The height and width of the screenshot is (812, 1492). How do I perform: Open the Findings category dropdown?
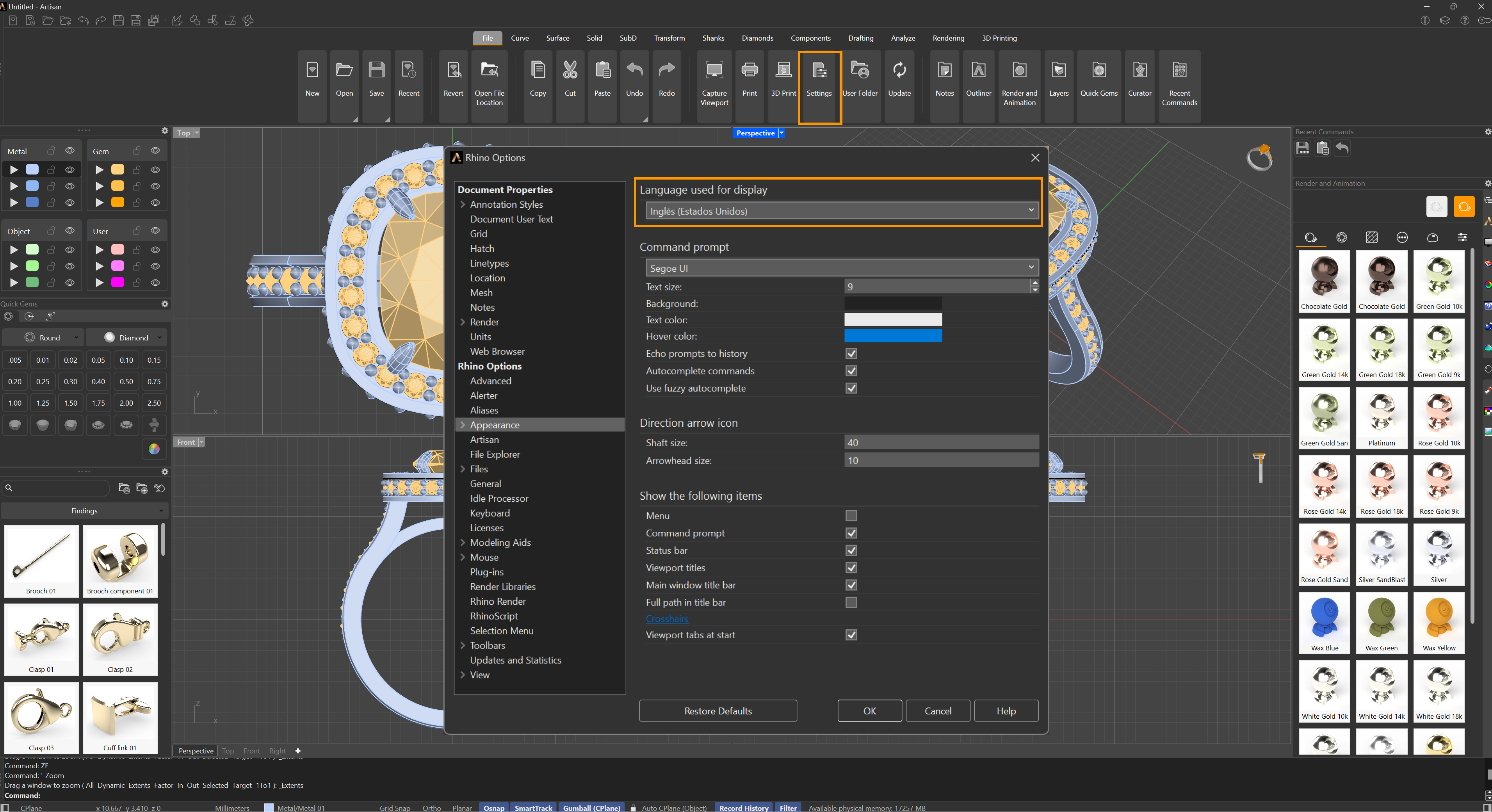[x=84, y=511]
